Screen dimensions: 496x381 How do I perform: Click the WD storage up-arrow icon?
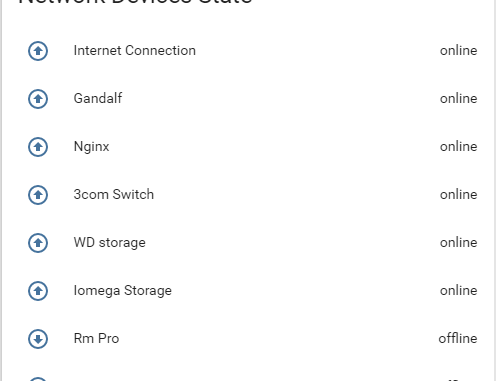tap(38, 243)
